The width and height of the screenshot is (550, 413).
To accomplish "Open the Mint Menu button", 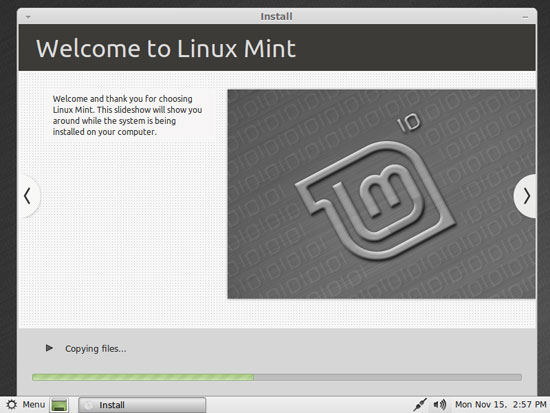I will click(26, 405).
